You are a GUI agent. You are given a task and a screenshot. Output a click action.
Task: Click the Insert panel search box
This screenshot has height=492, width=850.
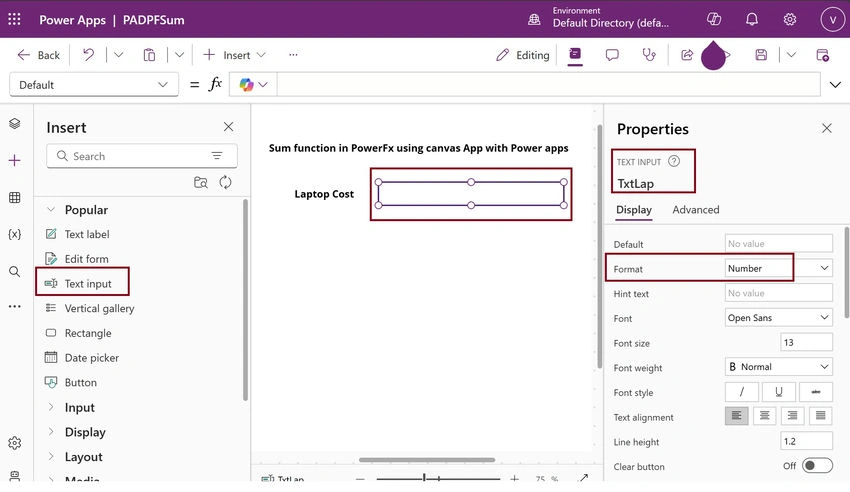pyautogui.click(x=142, y=156)
